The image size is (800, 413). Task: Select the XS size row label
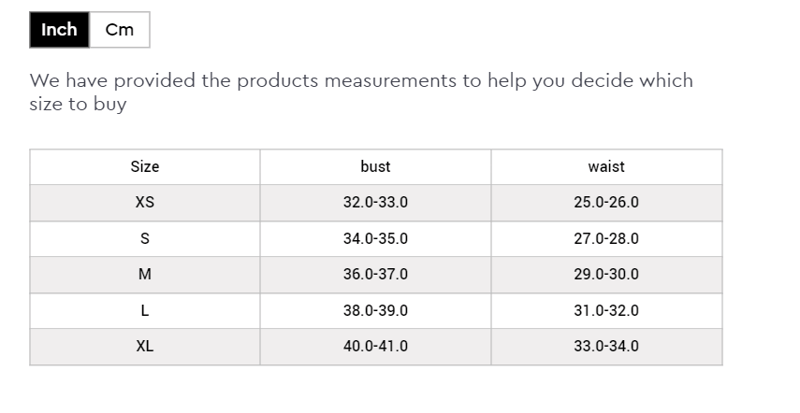145,203
